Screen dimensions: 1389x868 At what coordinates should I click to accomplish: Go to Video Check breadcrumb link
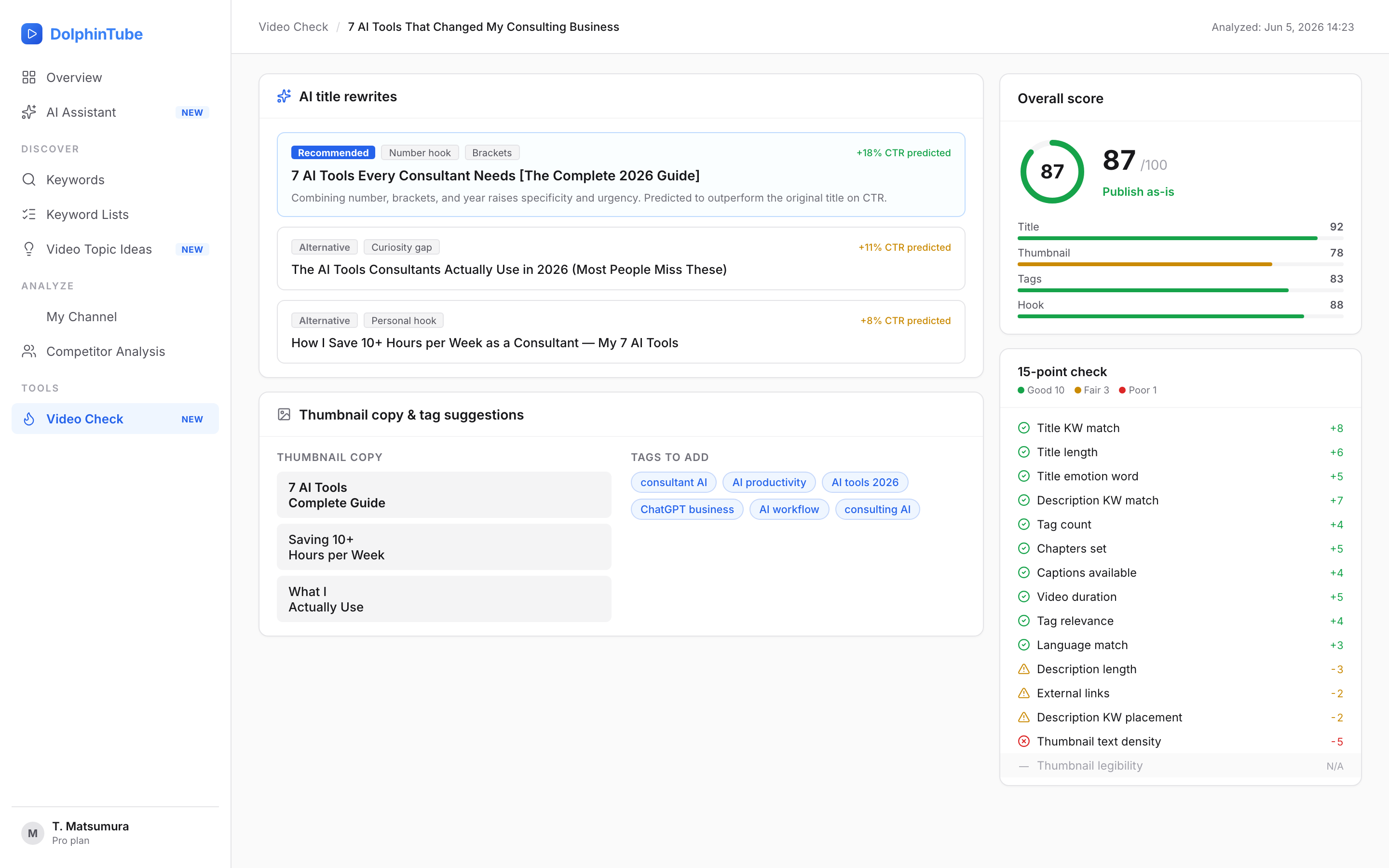(x=293, y=27)
